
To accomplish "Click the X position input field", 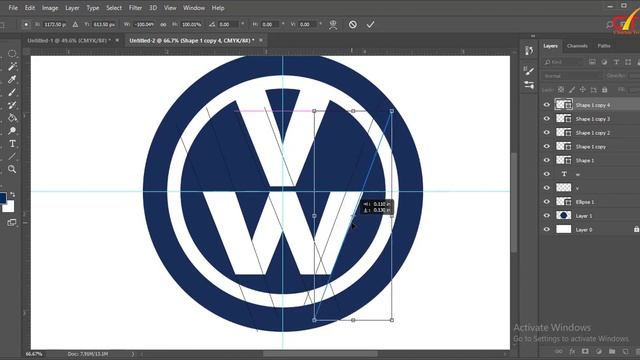I will [55, 24].
